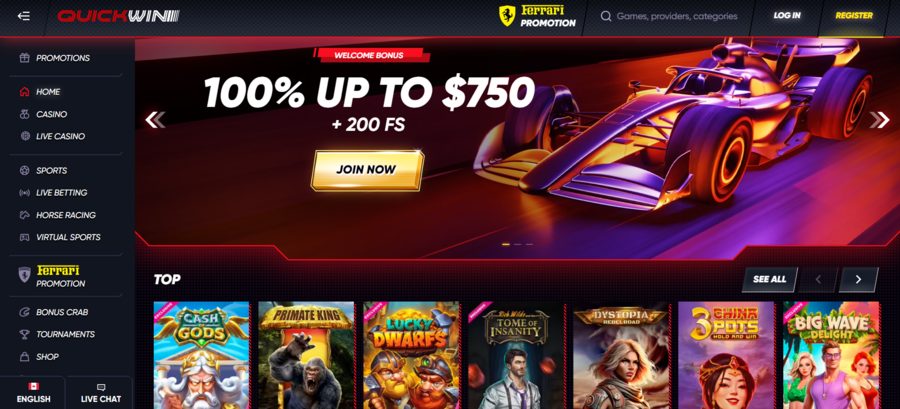Viewport: 900px width, 409px height.
Task: Show the previous banner slide
Action: click(x=155, y=120)
